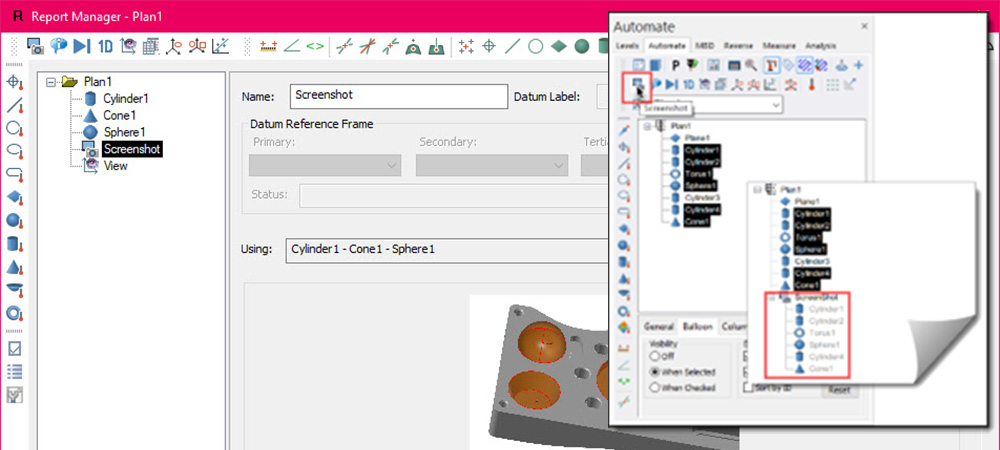Click the greyed Sphere1 under ScreenShot node
Image resolution: width=1000 pixels, height=450 pixels.
pos(825,345)
